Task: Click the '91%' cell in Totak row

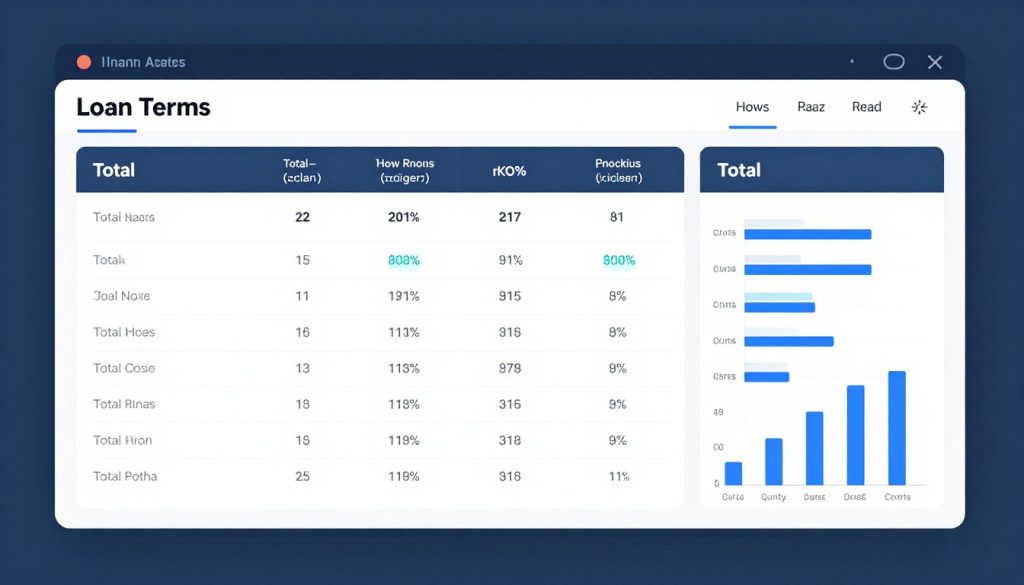Action: [510, 260]
